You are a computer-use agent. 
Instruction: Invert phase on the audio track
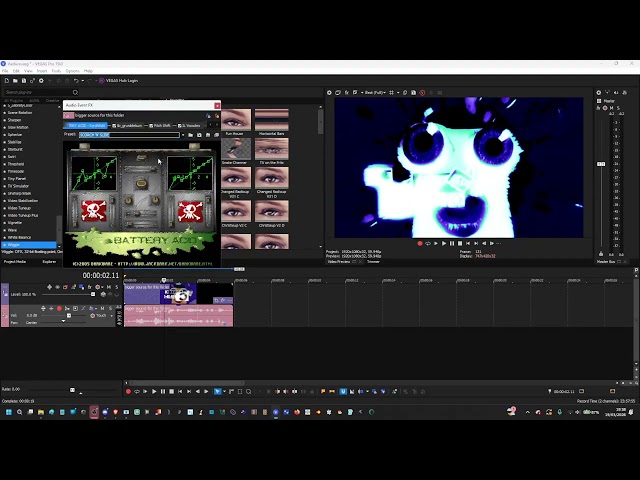pyautogui.click(x=83, y=308)
